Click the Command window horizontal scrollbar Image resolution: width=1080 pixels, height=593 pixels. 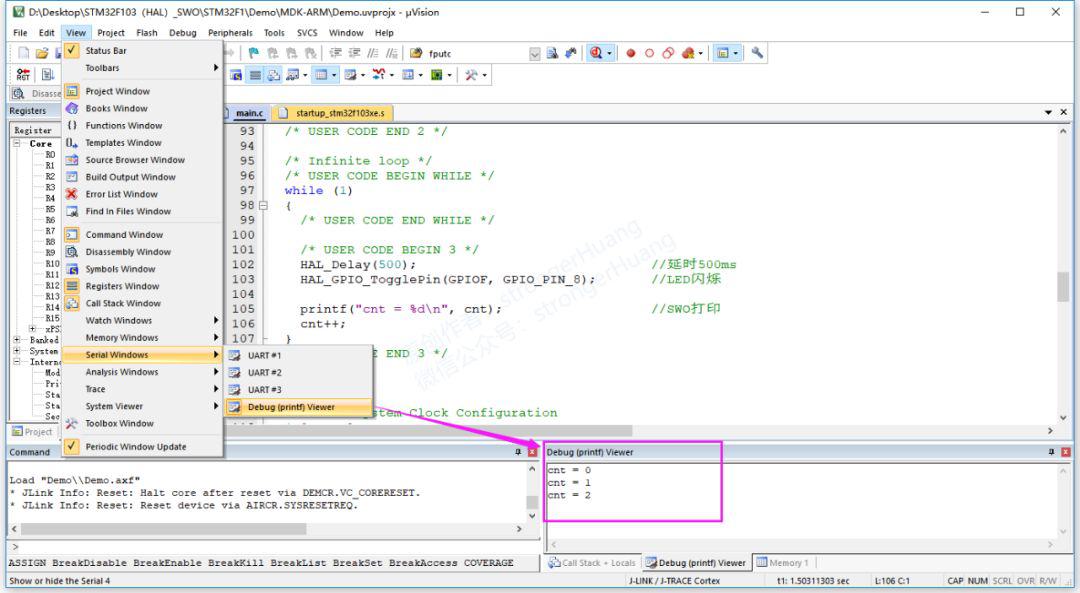tap(164, 529)
